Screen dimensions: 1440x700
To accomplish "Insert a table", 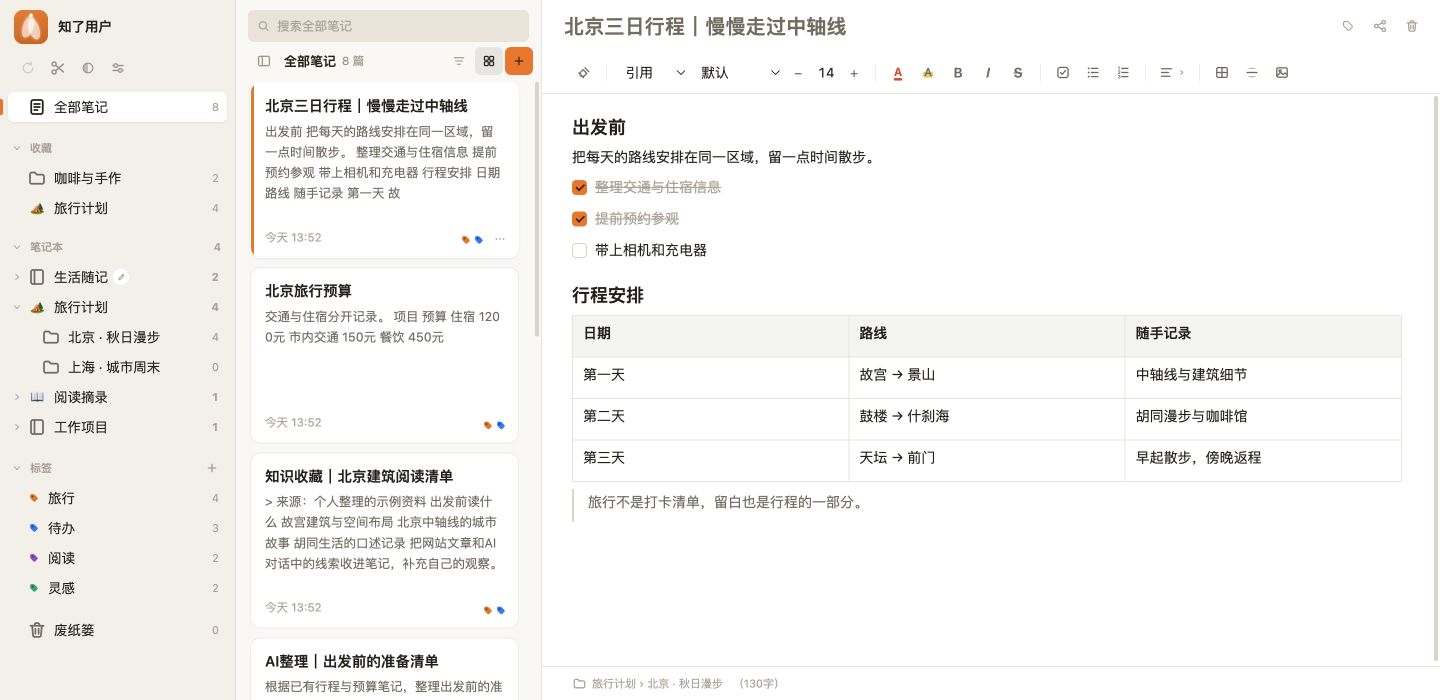I will 1222,73.
